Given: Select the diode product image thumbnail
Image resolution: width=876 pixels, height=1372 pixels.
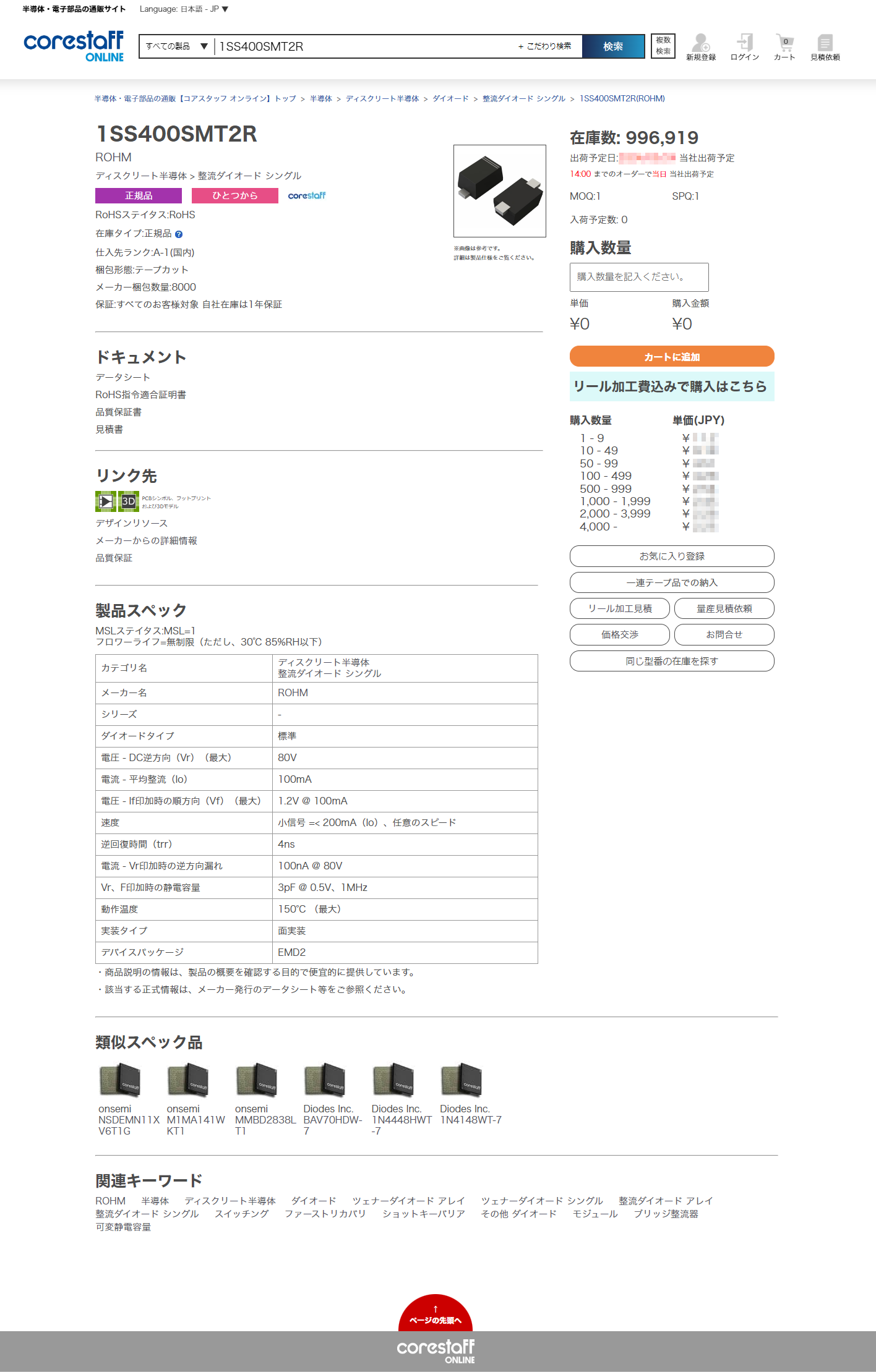Looking at the screenshot, I should (x=499, y=191).
